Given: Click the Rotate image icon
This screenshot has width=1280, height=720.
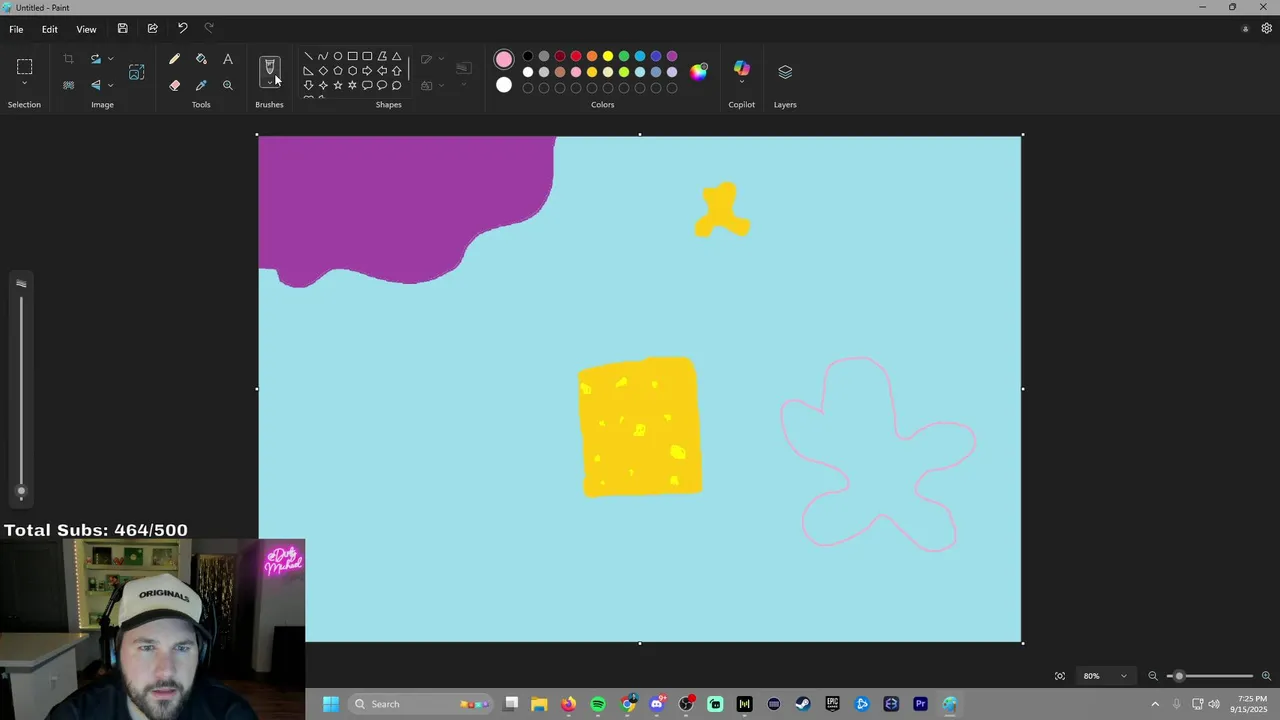Looking at the screenshot, I should pyautogui.click(x=95, y=59).
